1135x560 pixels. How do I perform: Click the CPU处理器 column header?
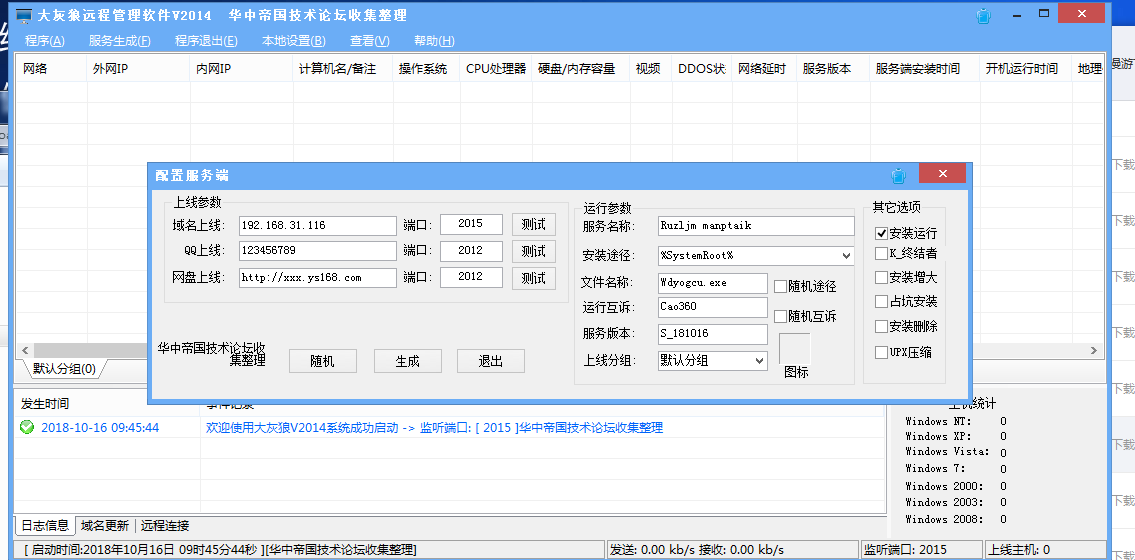point(496,69)
